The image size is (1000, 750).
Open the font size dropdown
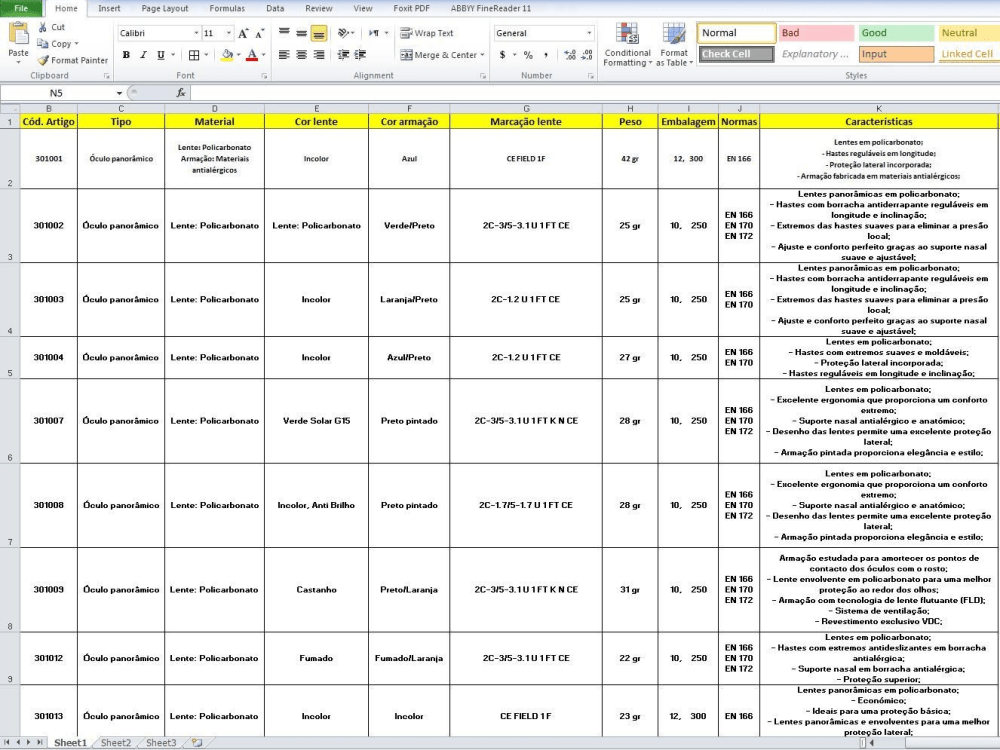tap(229, 33)
